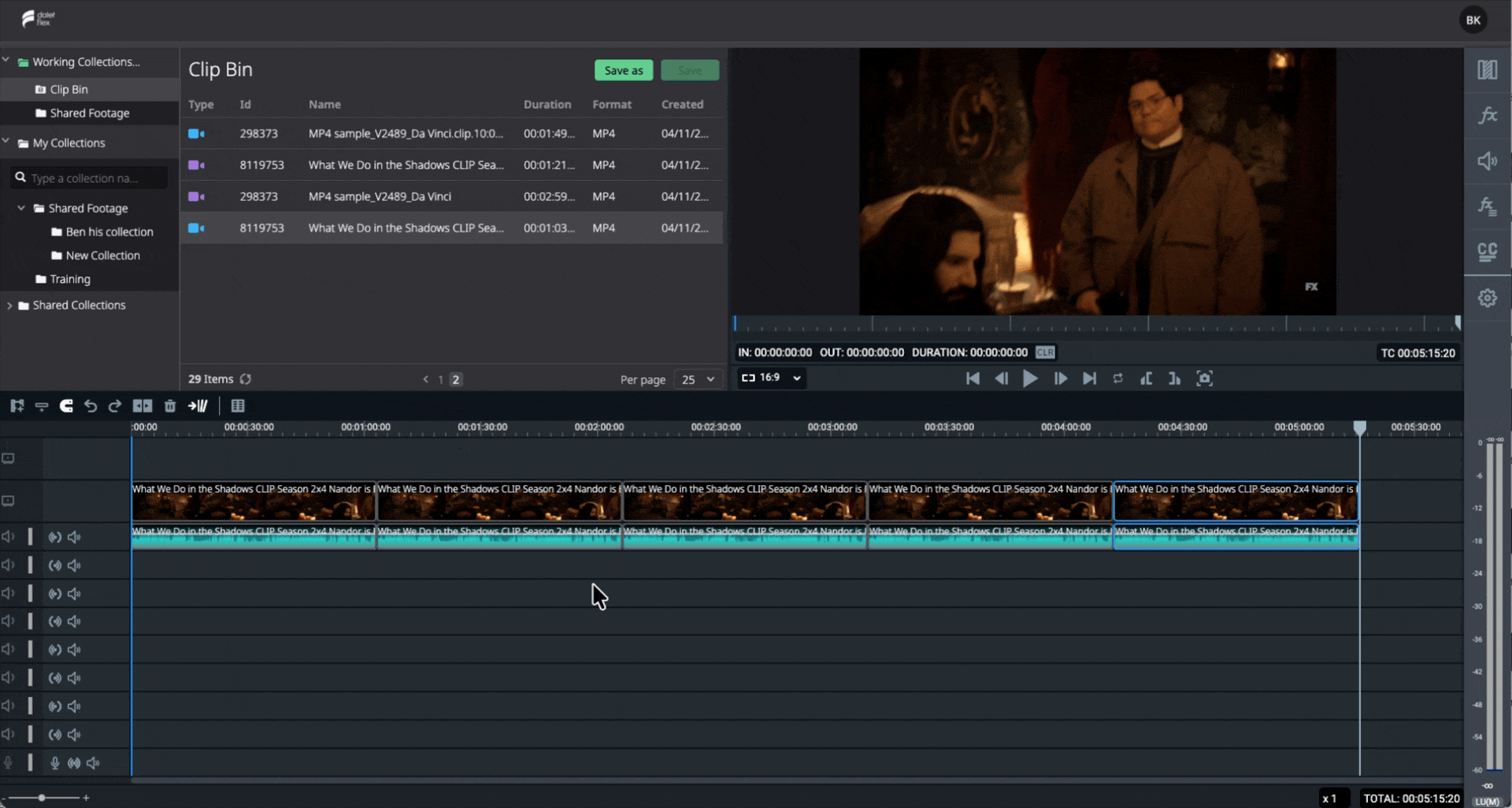Mute the microphone voice-over track

click(93, 763)
